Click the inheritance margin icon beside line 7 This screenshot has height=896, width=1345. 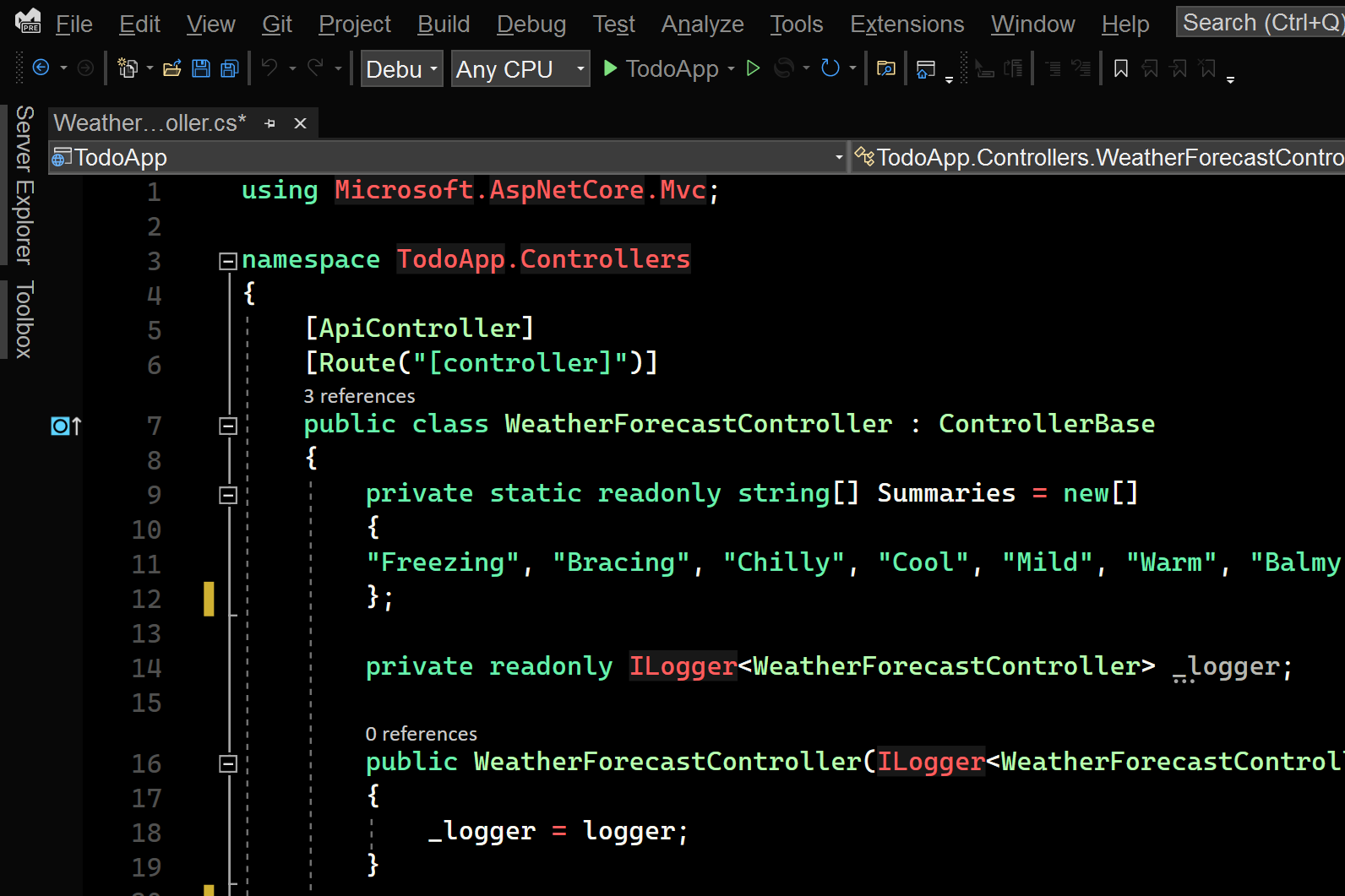[x=66, y=426]
